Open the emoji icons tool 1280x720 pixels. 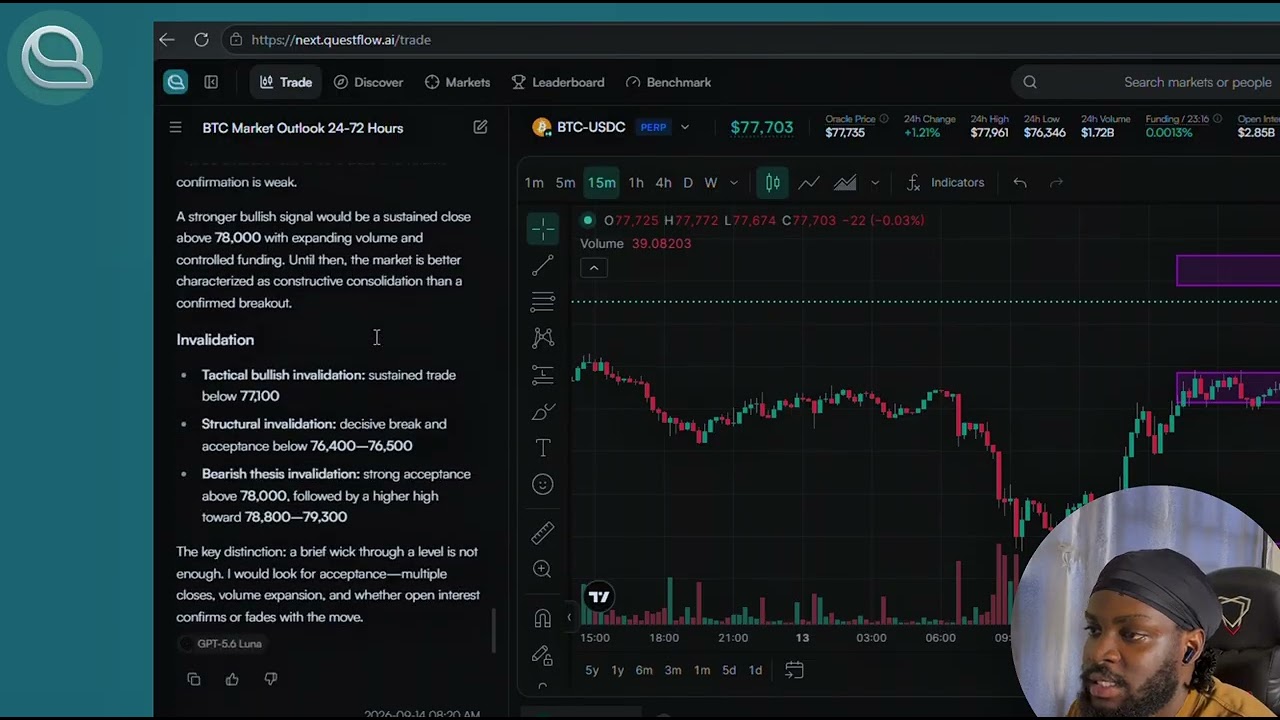pos(543,484)
